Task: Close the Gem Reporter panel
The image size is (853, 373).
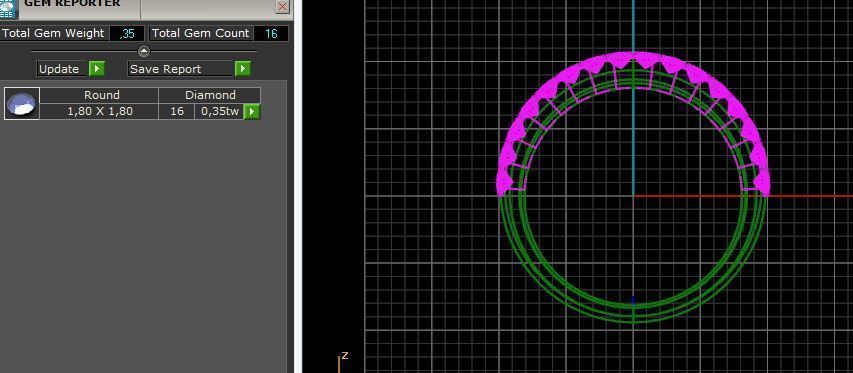Action: click(x=282, y=7)
